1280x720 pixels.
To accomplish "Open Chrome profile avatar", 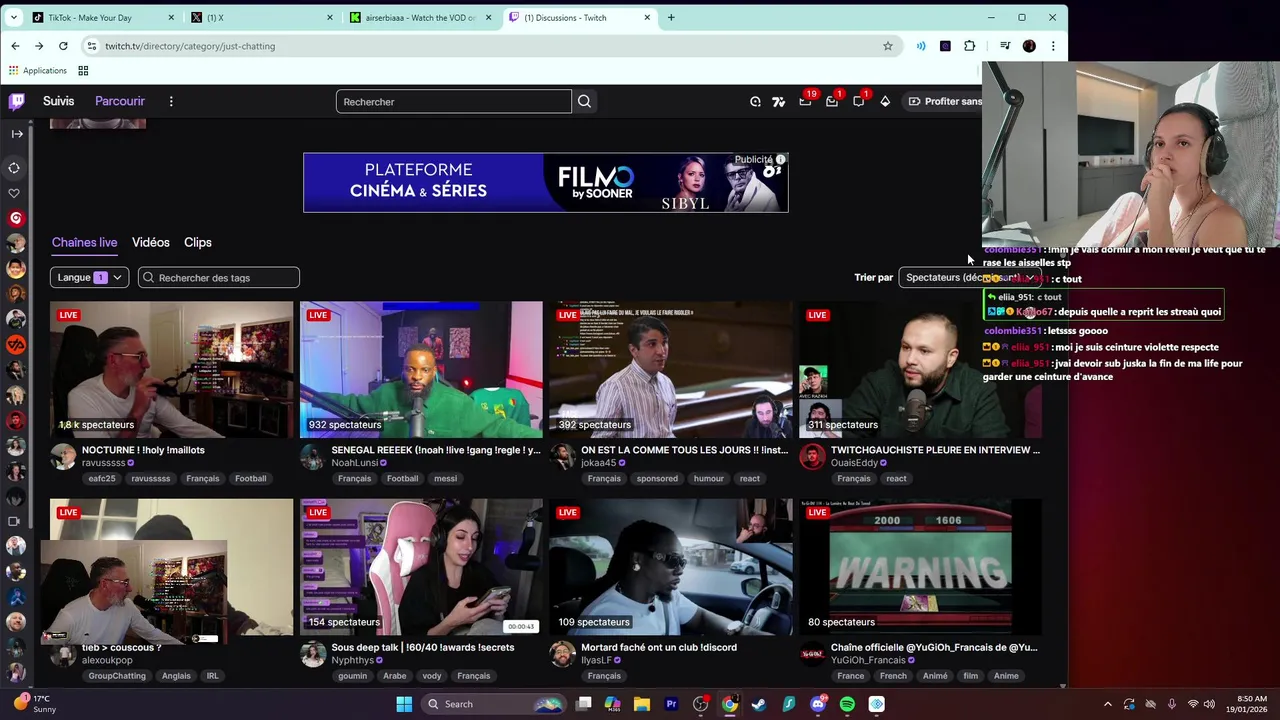I will coord(1029,46).
